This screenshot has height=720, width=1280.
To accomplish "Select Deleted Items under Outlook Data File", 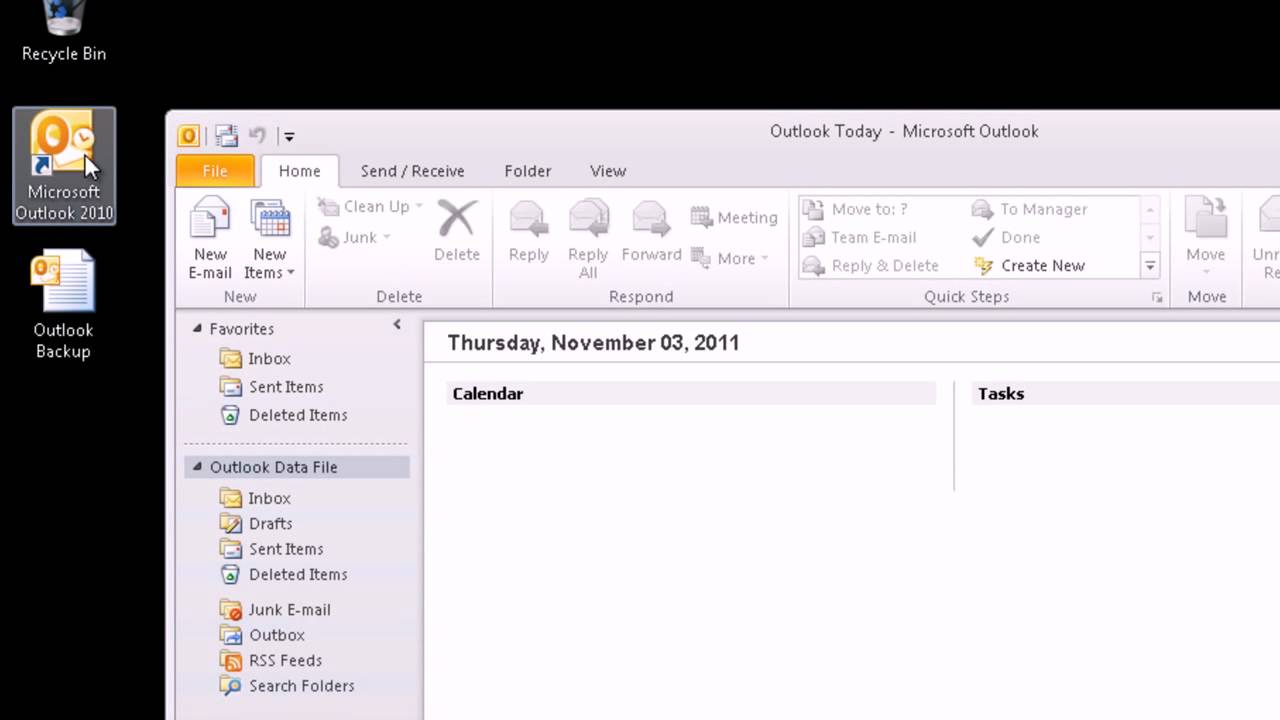I will [x=283, y=574].
